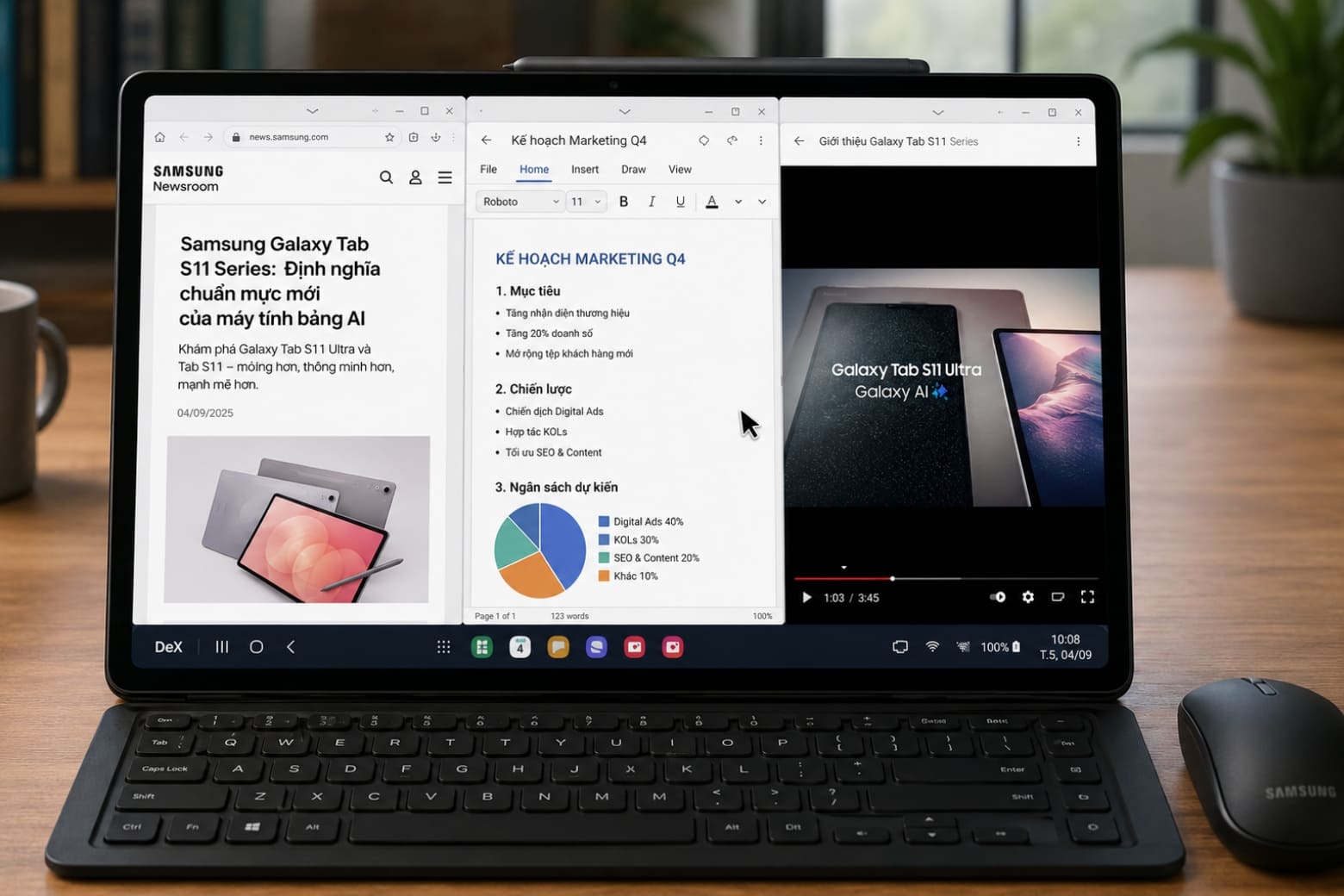Open the all apps grid on taskbar

(444, 647)
